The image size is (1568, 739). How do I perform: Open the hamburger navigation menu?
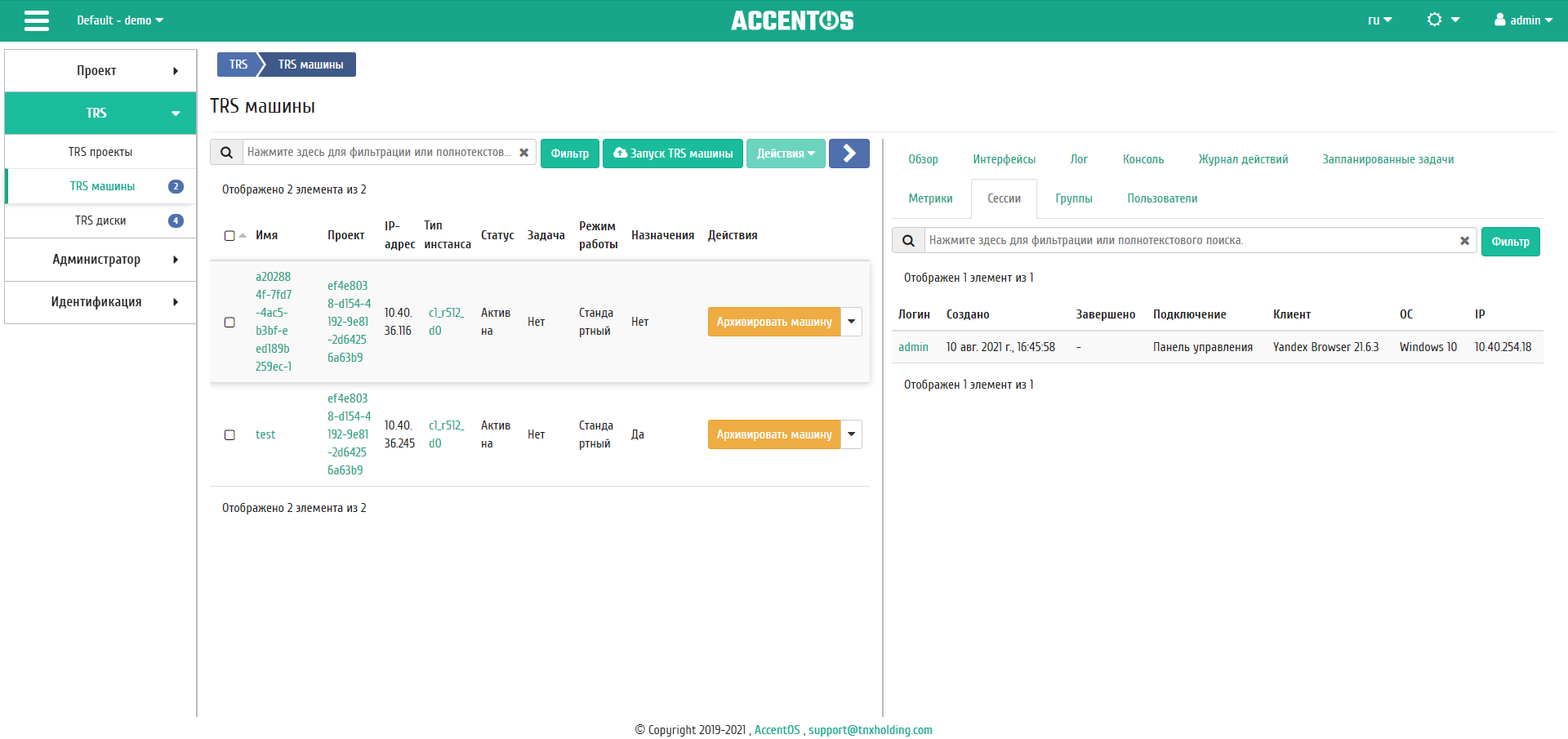pyautogui.click(x=37, y=20)
